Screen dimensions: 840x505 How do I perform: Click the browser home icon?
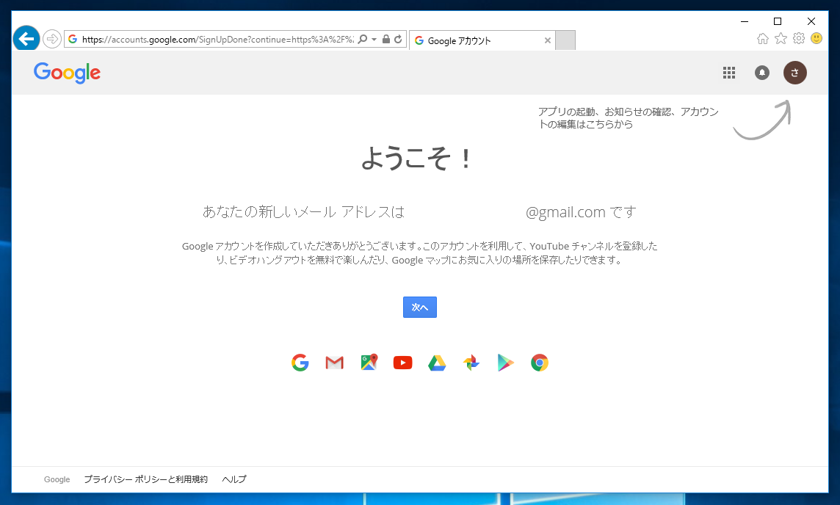763,39
